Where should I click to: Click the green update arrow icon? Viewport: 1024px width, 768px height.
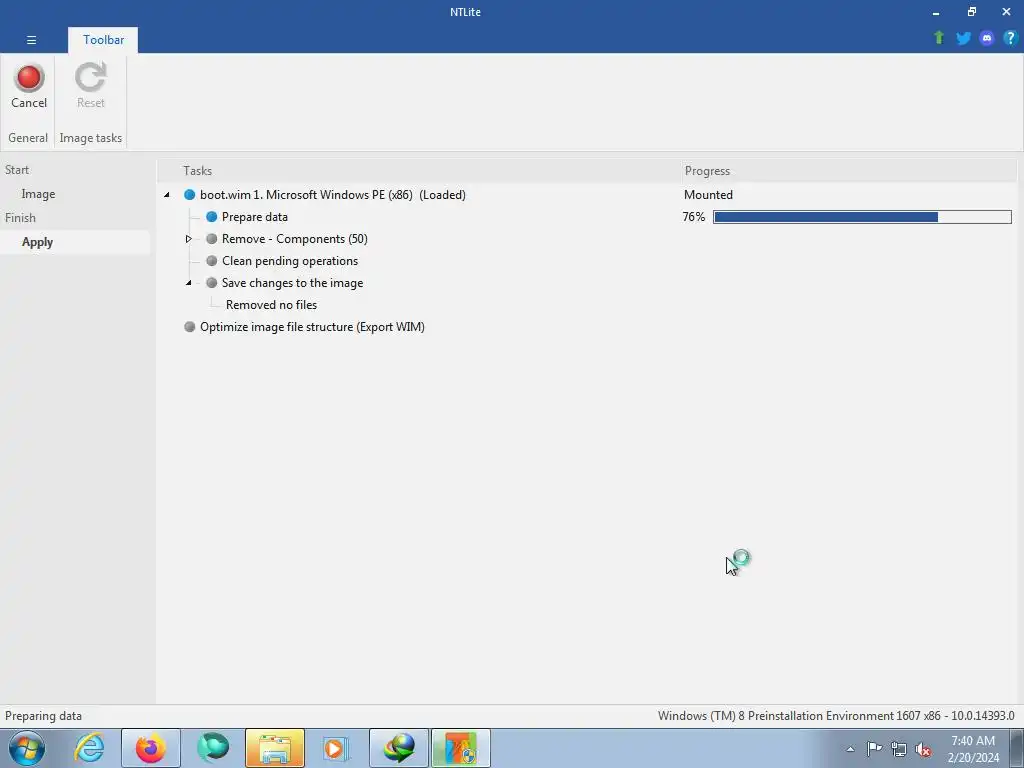(939, 39)
